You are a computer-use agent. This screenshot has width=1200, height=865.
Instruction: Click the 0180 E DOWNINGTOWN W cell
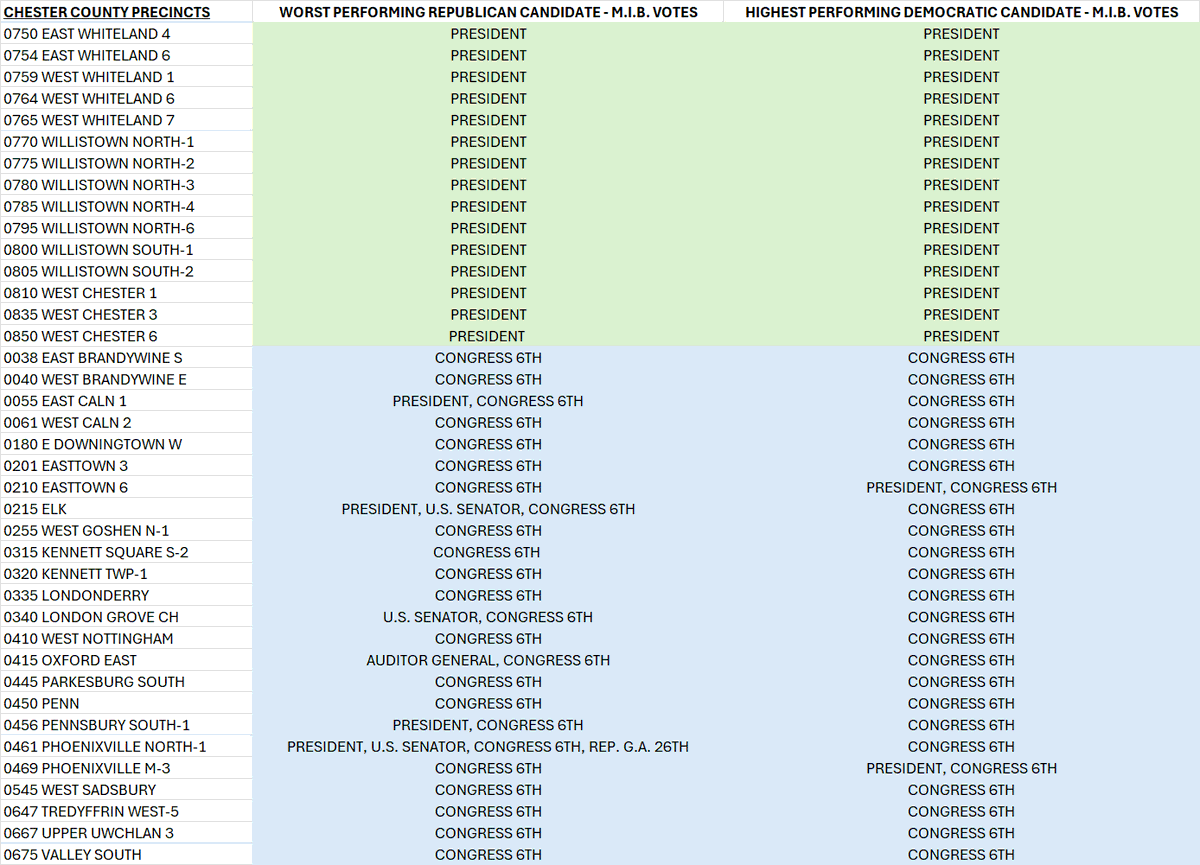(x=126, y=444)
